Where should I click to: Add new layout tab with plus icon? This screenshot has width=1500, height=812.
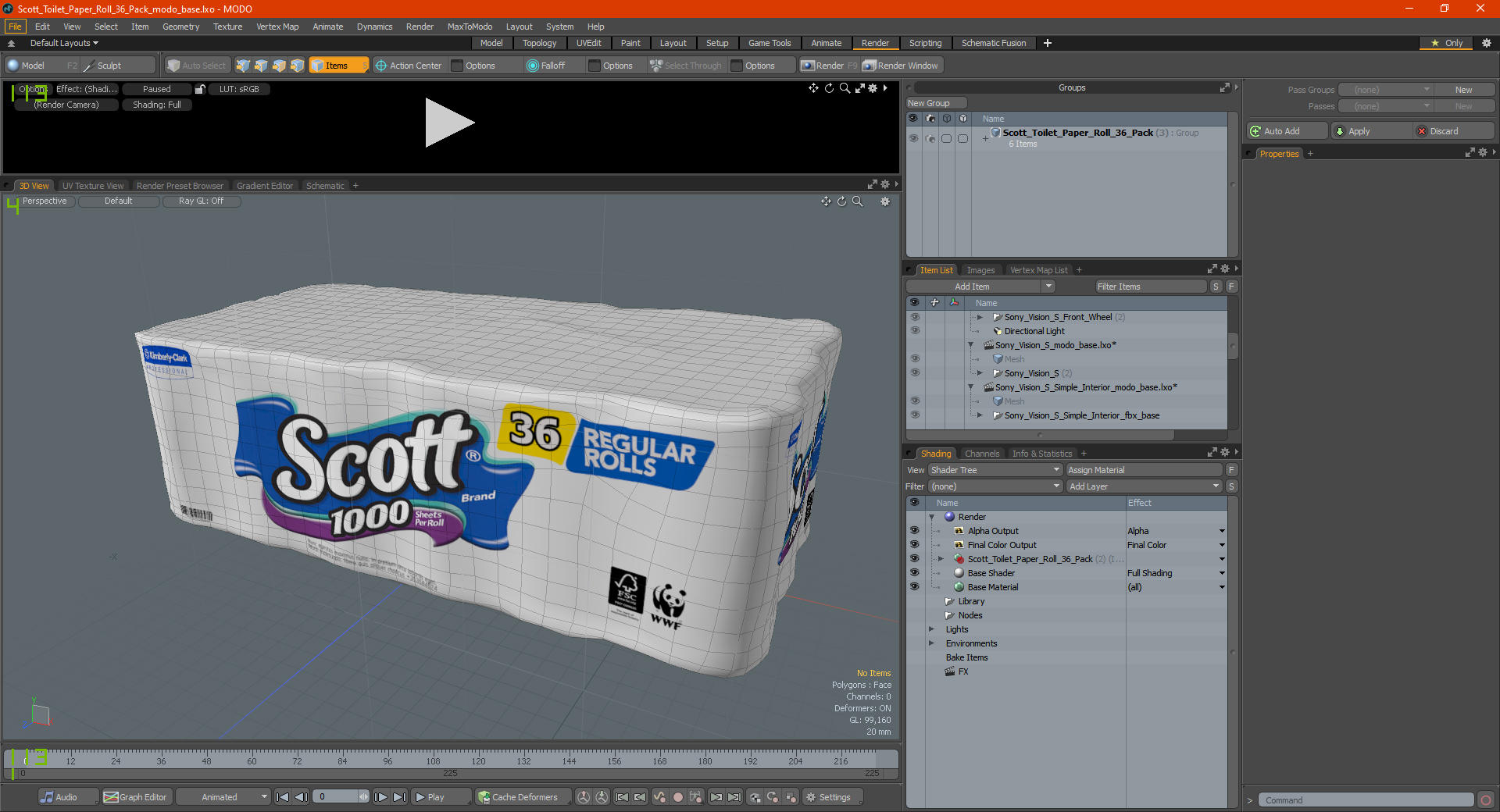pyautogui.click(x=1048, y=43)
